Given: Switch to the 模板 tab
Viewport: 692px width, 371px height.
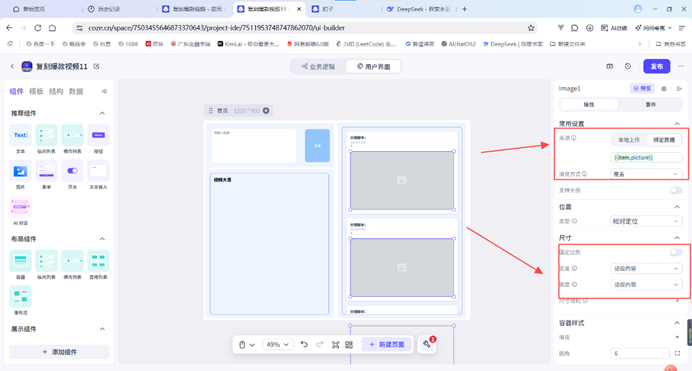Looking at the screenshot, I should pyautogui.click(x=36, y=91).
